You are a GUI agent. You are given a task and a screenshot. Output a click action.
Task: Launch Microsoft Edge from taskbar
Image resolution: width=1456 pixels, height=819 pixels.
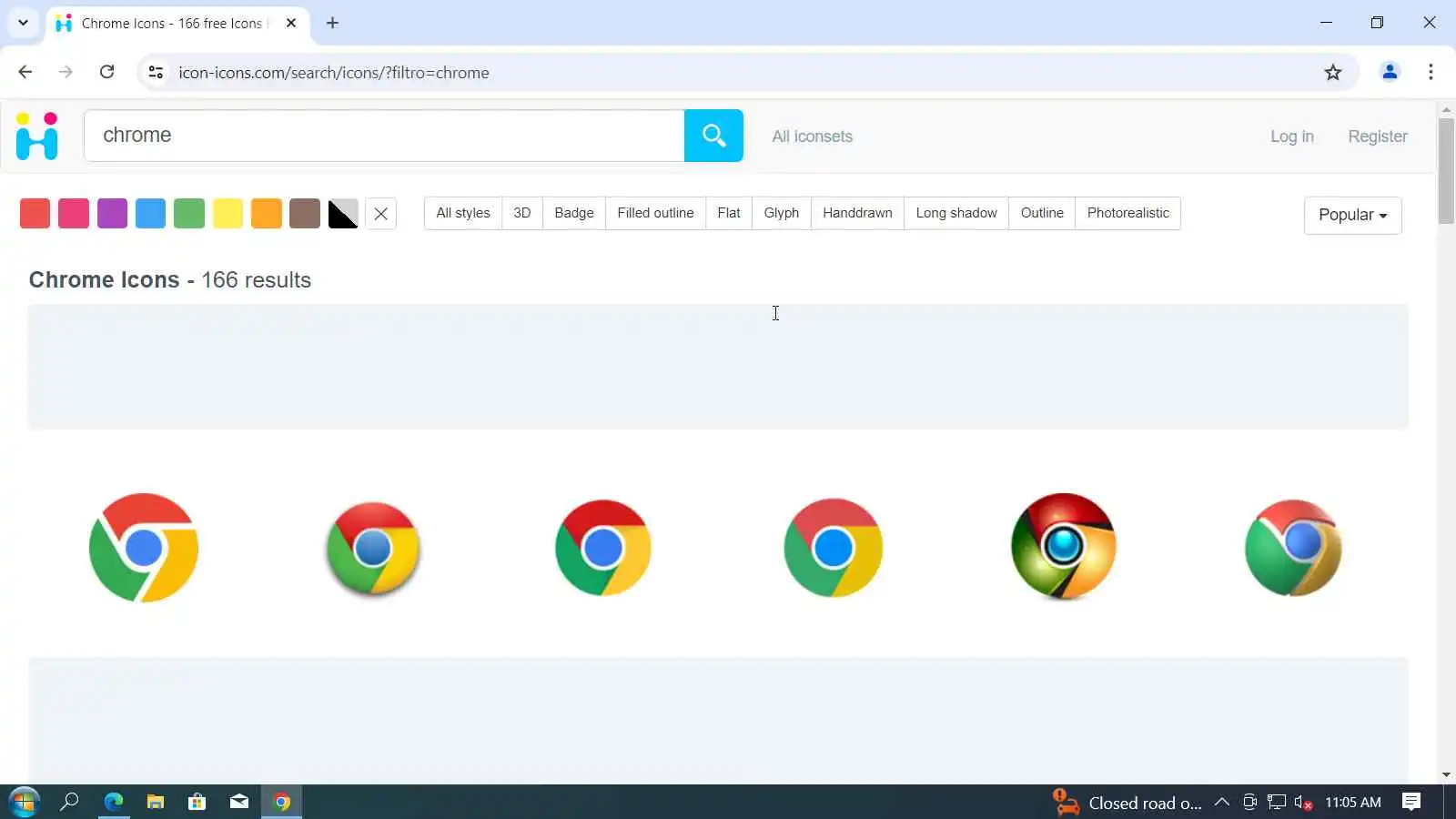pyautogui.click(x=114, y=802)
